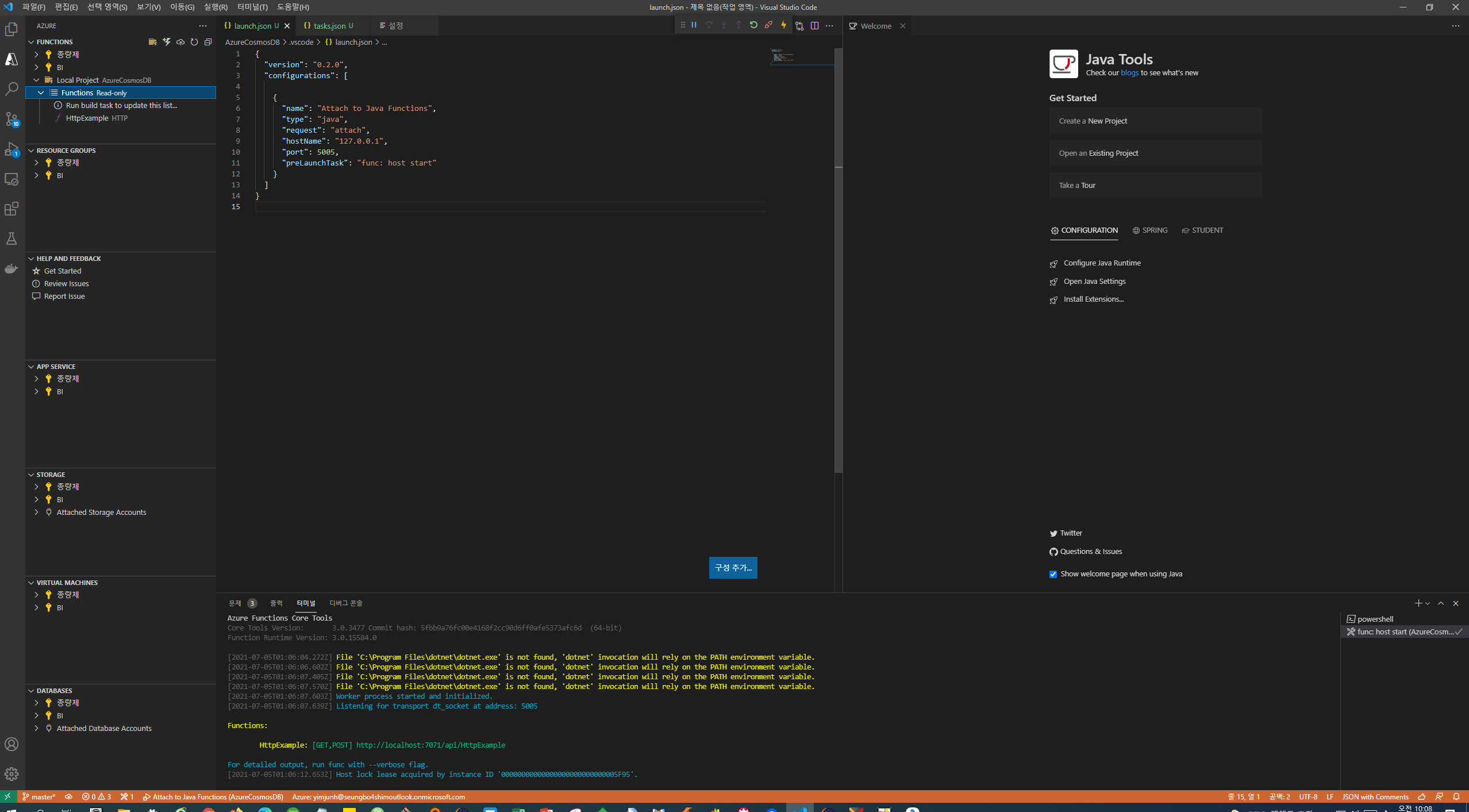Viewport: 1469px width, 812px height.
Task: Expand the Attached Storage Accounts node
Action: pos(37,512)
